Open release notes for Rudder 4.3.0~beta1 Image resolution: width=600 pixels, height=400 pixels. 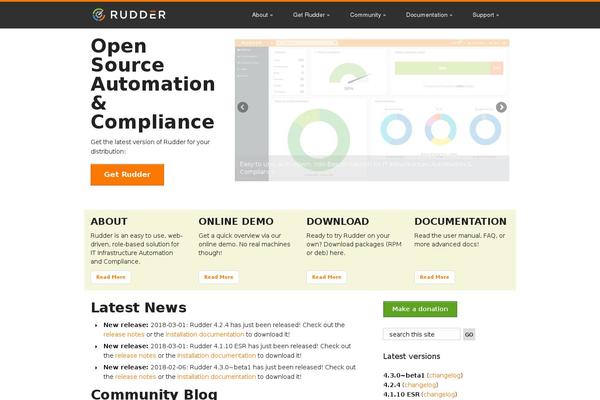tap(135, 376)
